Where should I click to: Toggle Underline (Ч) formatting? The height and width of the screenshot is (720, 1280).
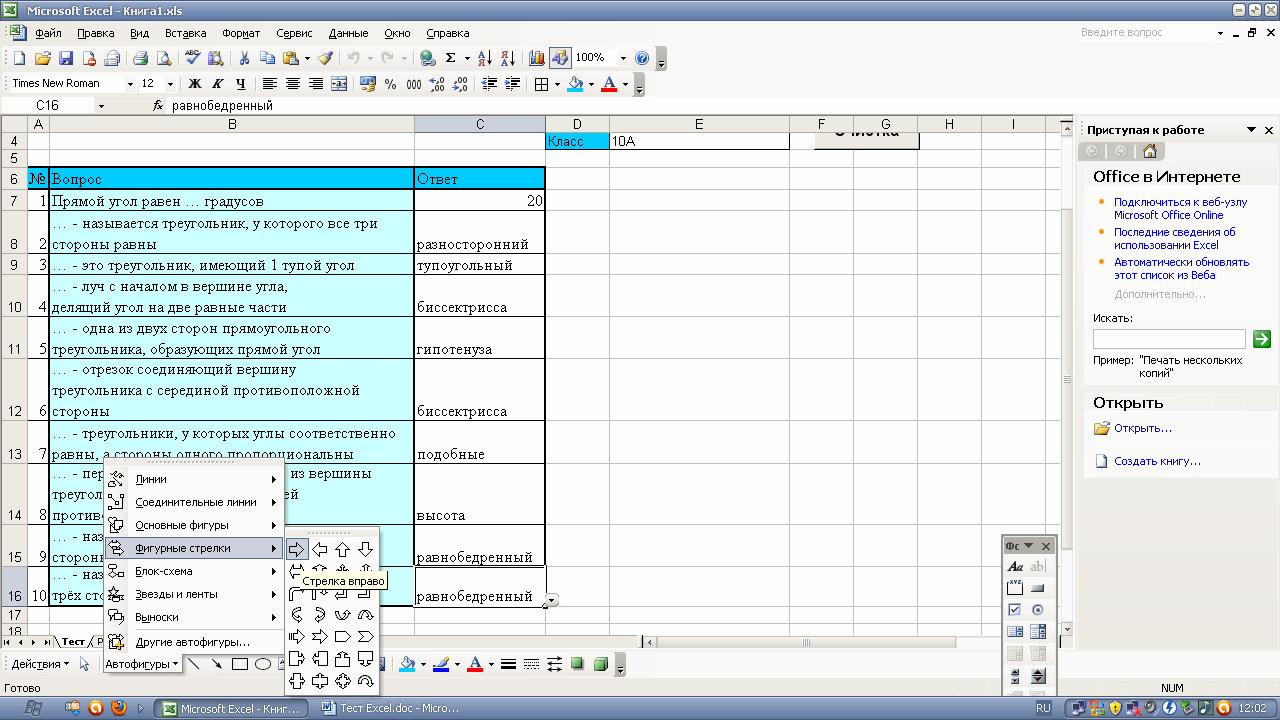[x=241, y=84]
